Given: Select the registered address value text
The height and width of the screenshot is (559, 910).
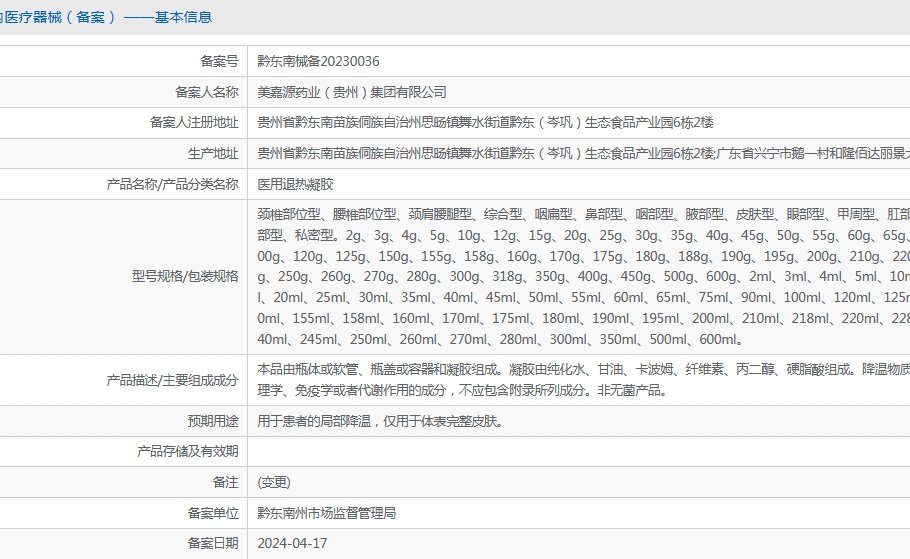Looking at the screenshot, I should (485, 122).
